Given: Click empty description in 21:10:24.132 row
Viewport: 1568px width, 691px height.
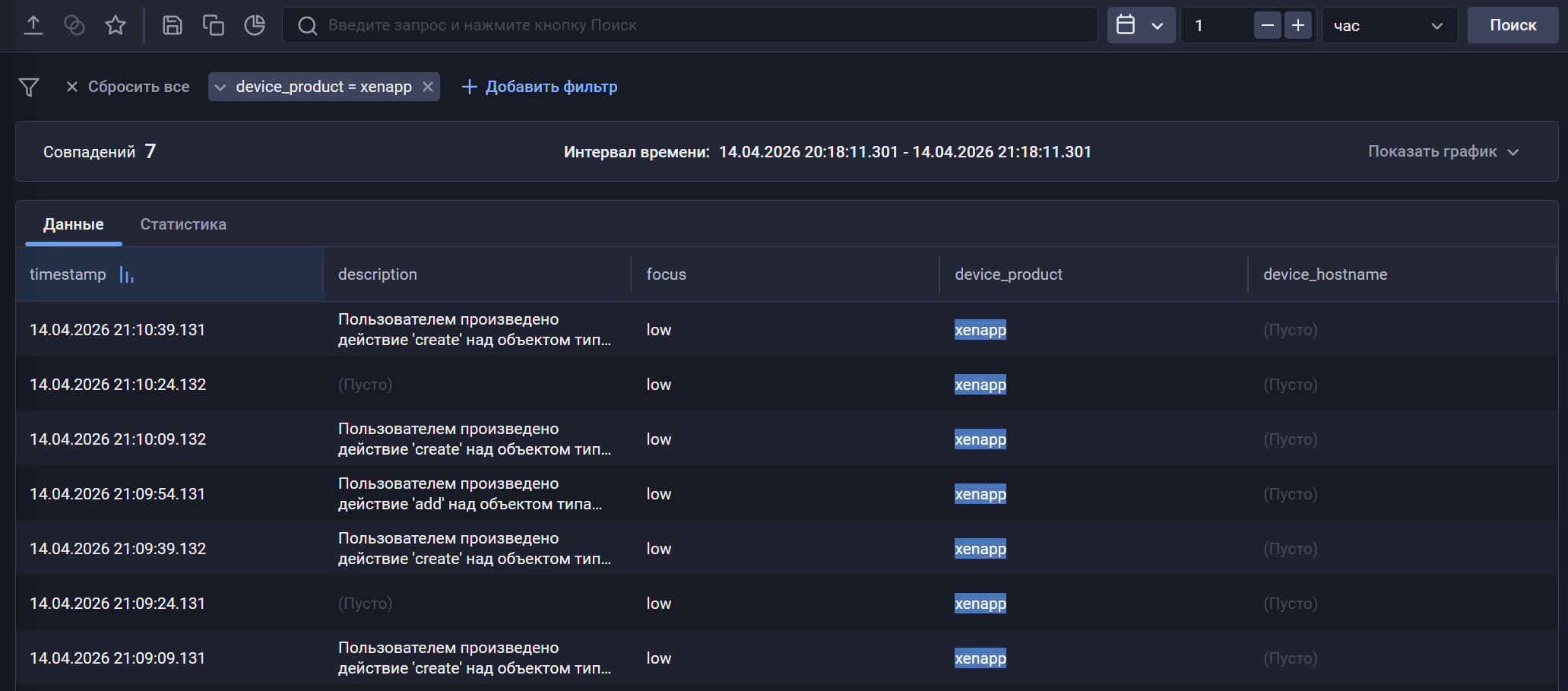Looking at the screenshot, I should pyautogui.click(x=366, y=385).
